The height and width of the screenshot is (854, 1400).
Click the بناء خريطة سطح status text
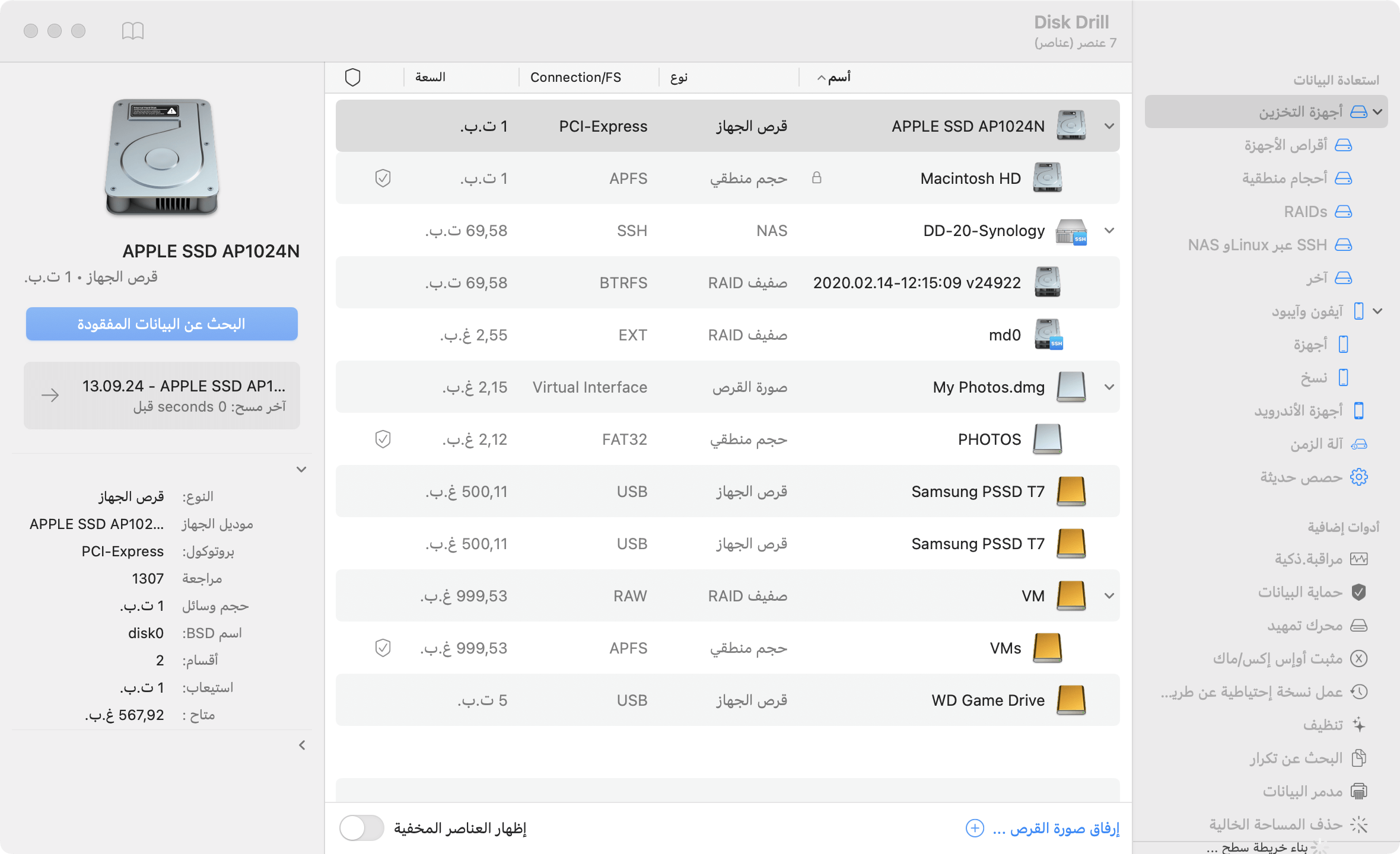1256,847
